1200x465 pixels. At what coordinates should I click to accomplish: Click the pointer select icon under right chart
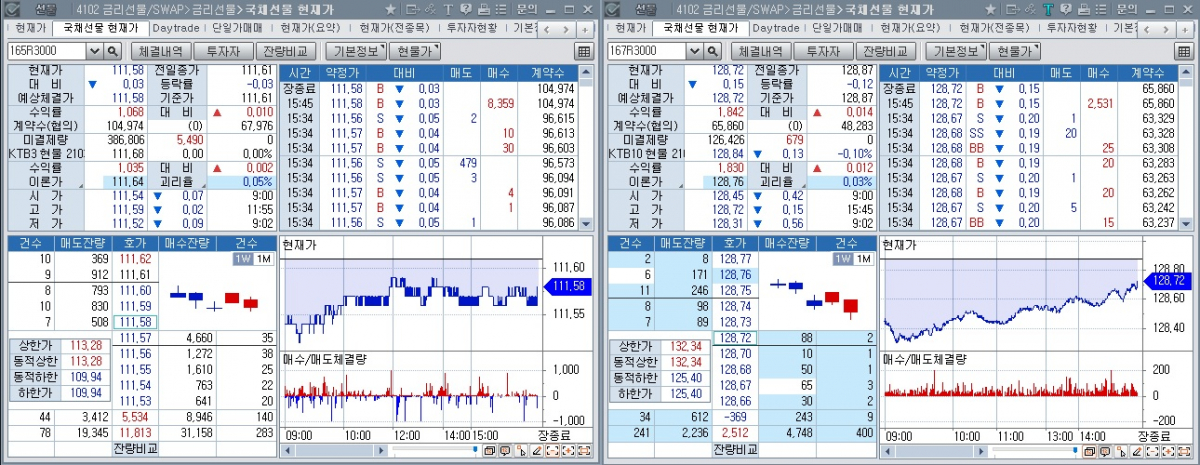coord(1121,451)
